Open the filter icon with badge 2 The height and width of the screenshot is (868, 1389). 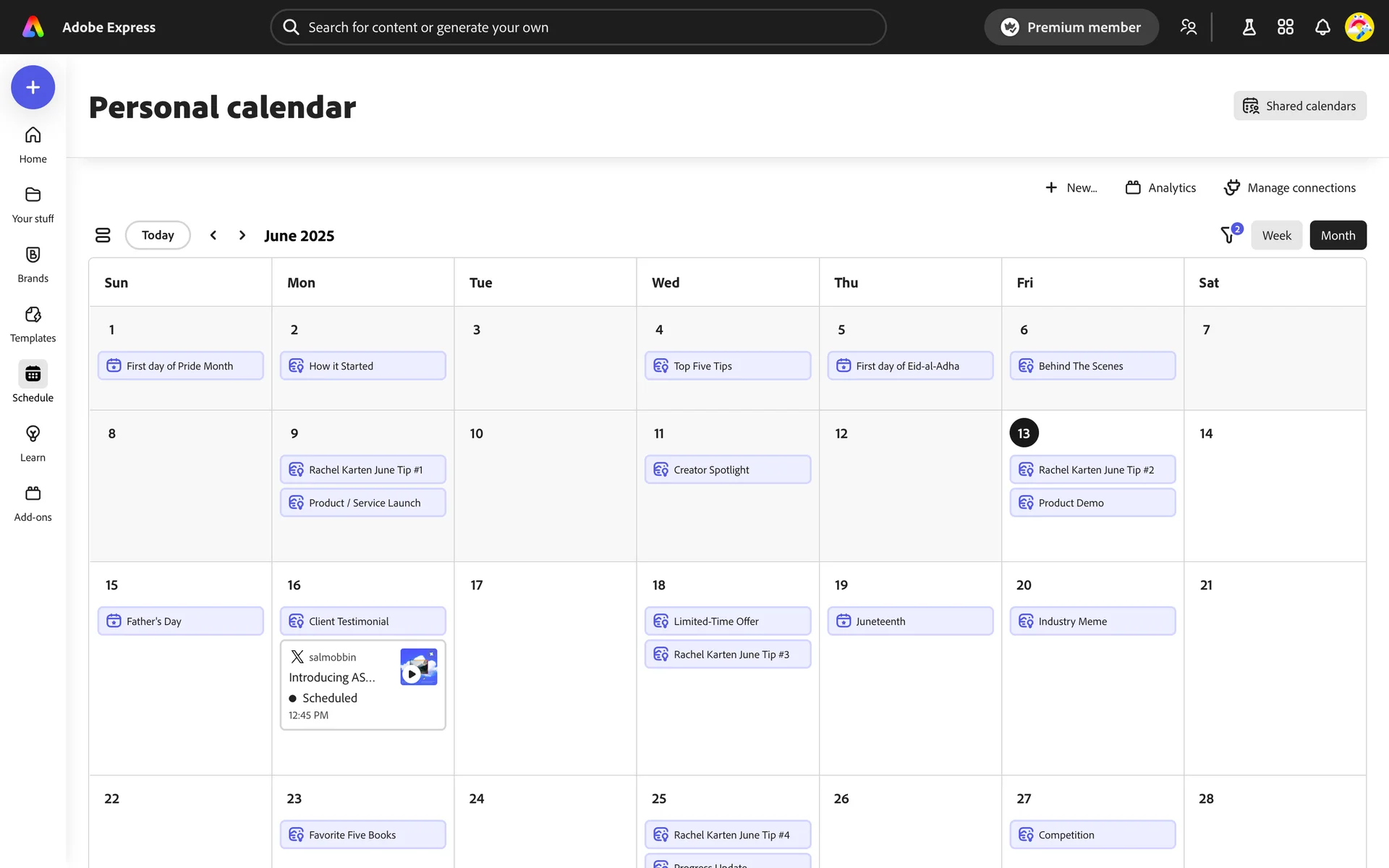click(x=1229, y=234)
